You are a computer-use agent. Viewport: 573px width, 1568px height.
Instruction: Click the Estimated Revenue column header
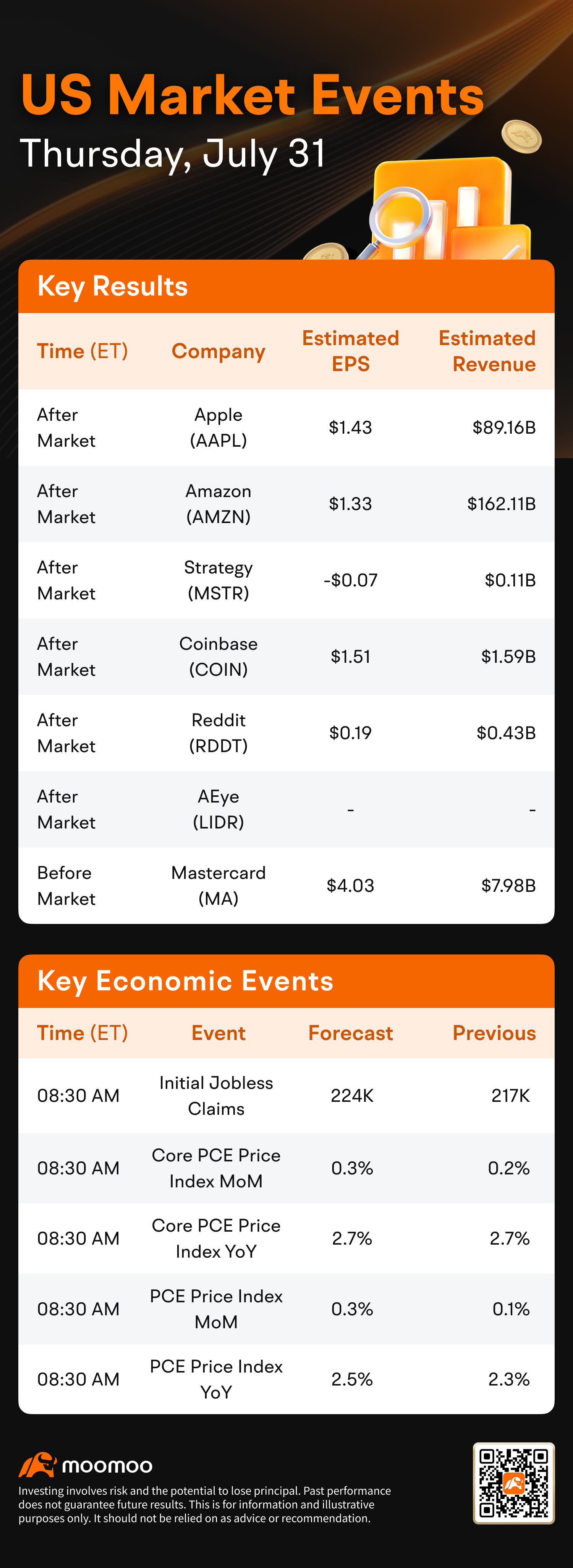tap(487, 351)
